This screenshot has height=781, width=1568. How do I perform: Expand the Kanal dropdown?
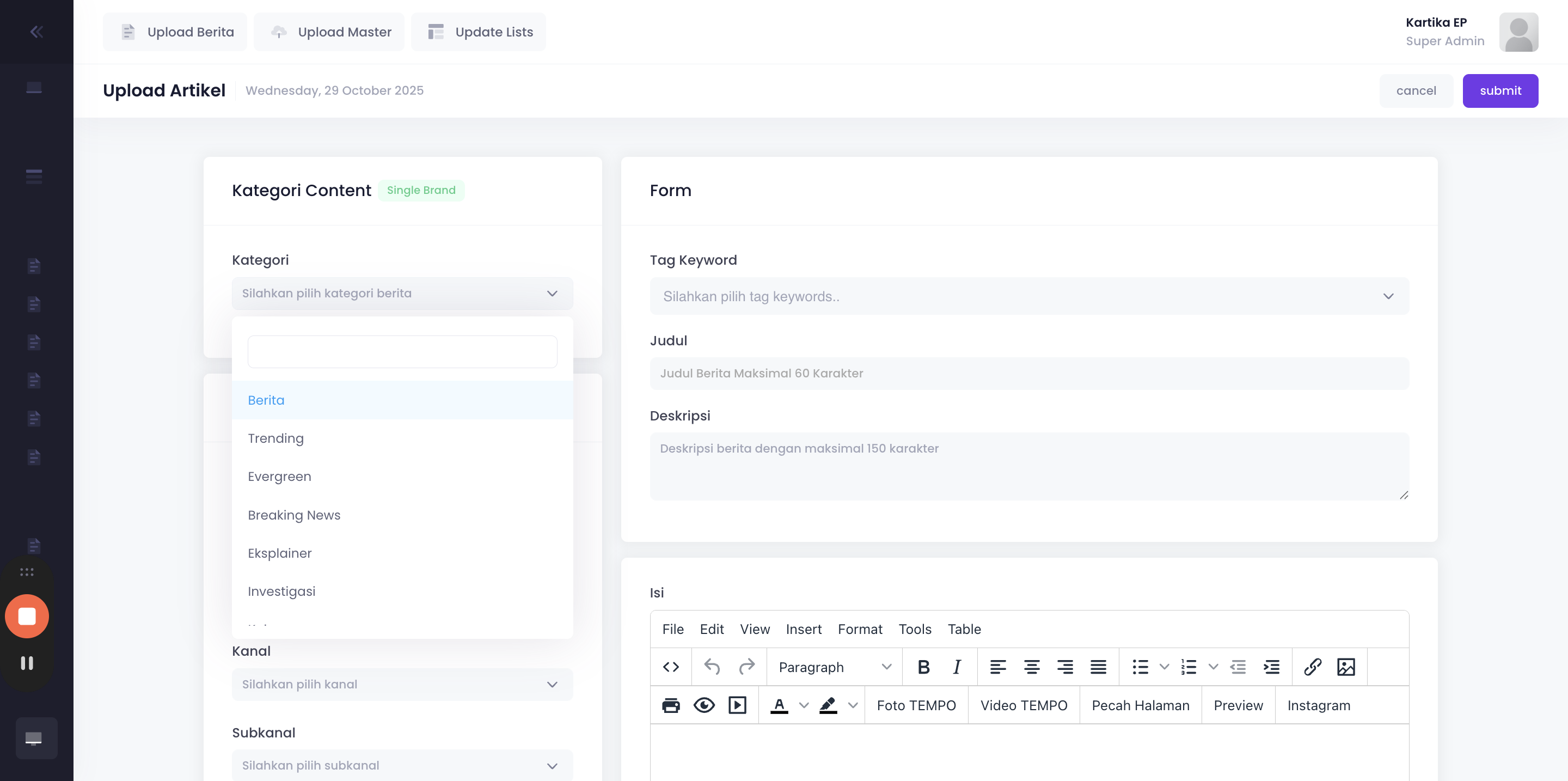(402, 684)
